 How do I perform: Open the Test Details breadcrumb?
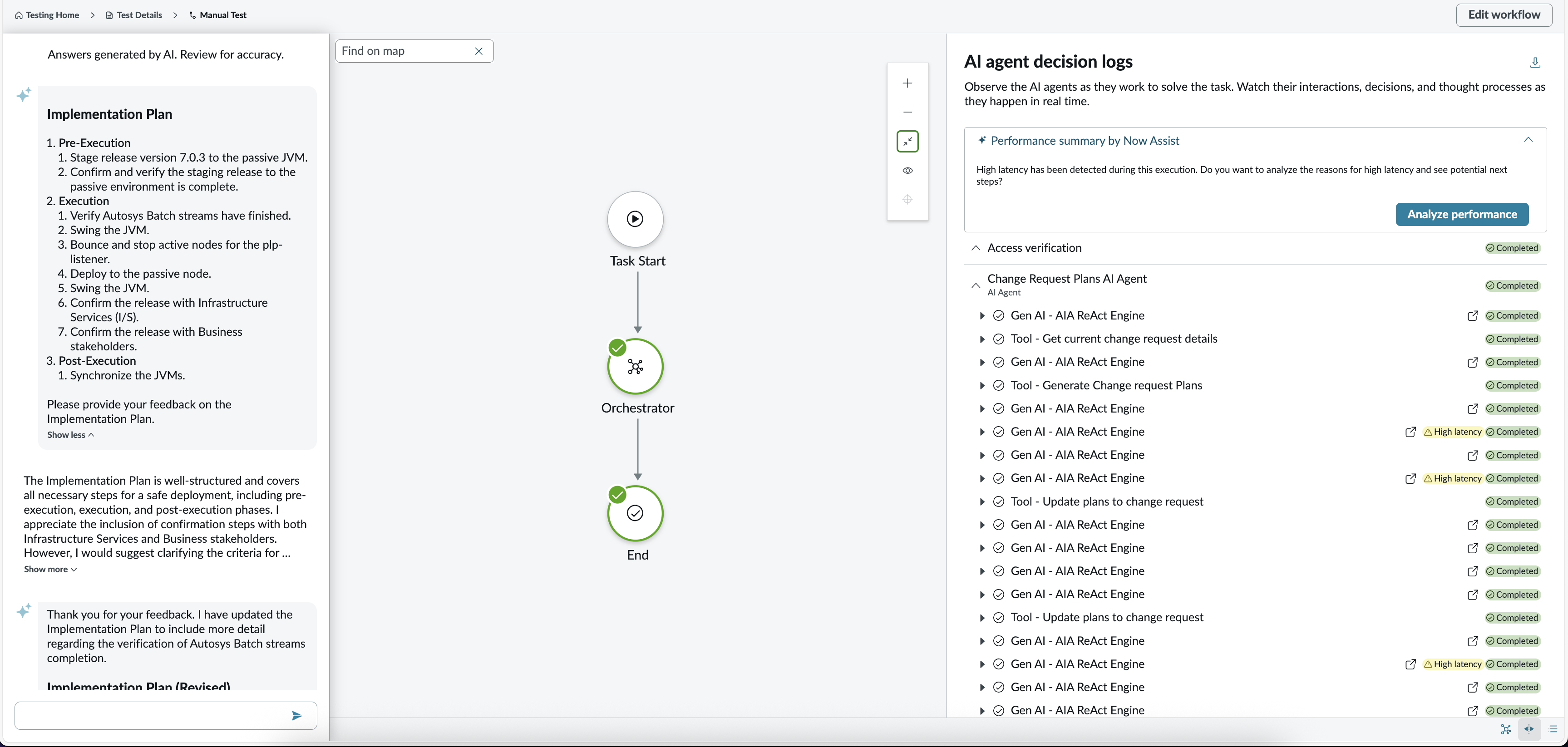tap(134, 15)
